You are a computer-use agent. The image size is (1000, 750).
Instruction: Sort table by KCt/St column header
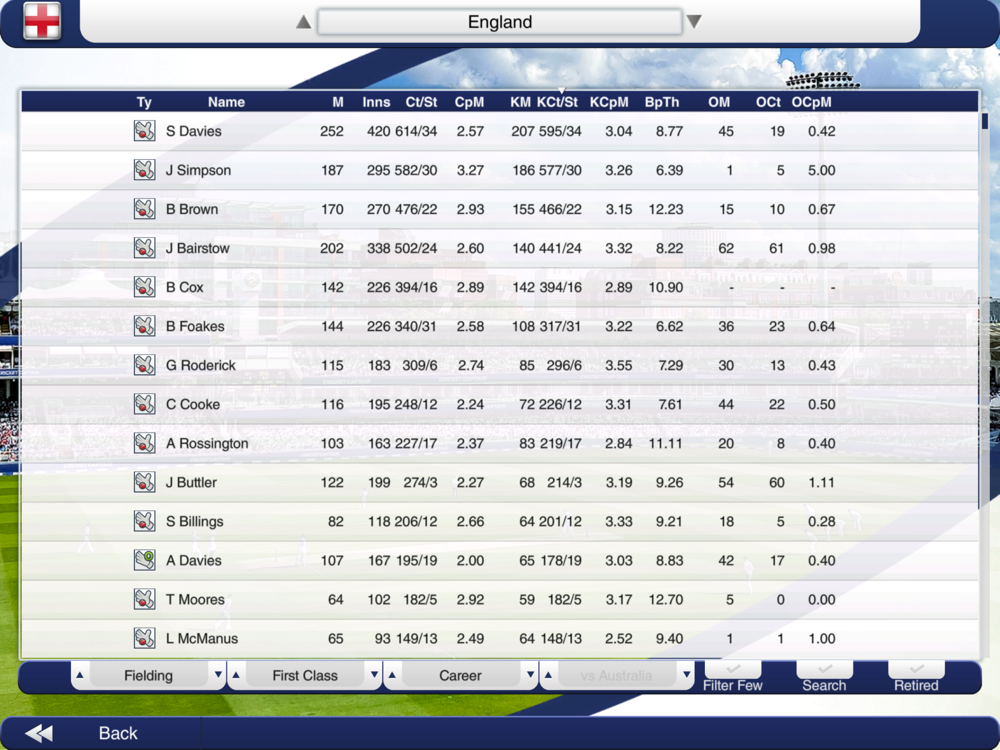[x=557, y=102]
